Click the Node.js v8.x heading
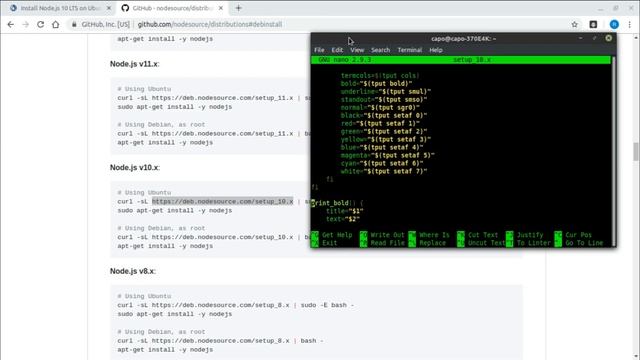This screenshot has height=360, width=640. (x=132, y=271)
